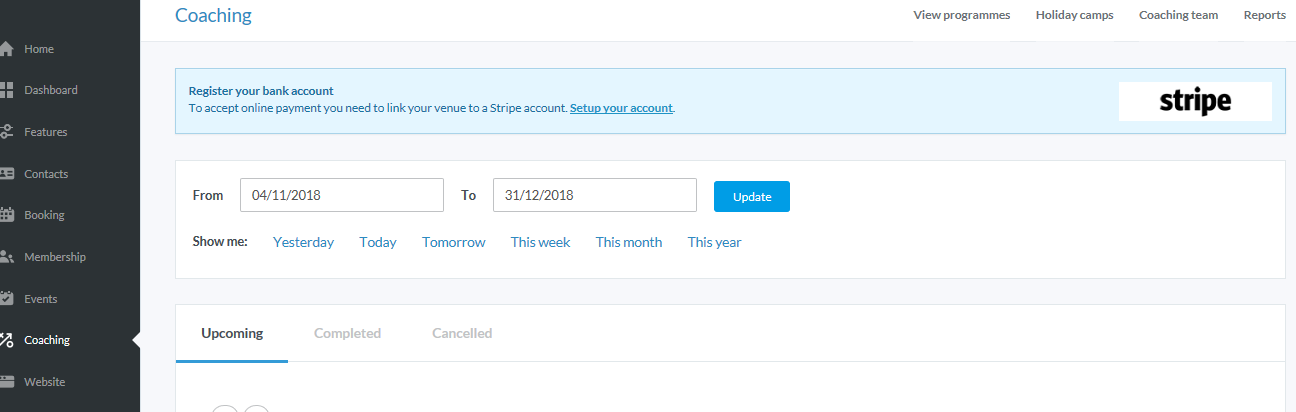Switch to the Cancelled tab
The image size is (1296, 412).
462,333
